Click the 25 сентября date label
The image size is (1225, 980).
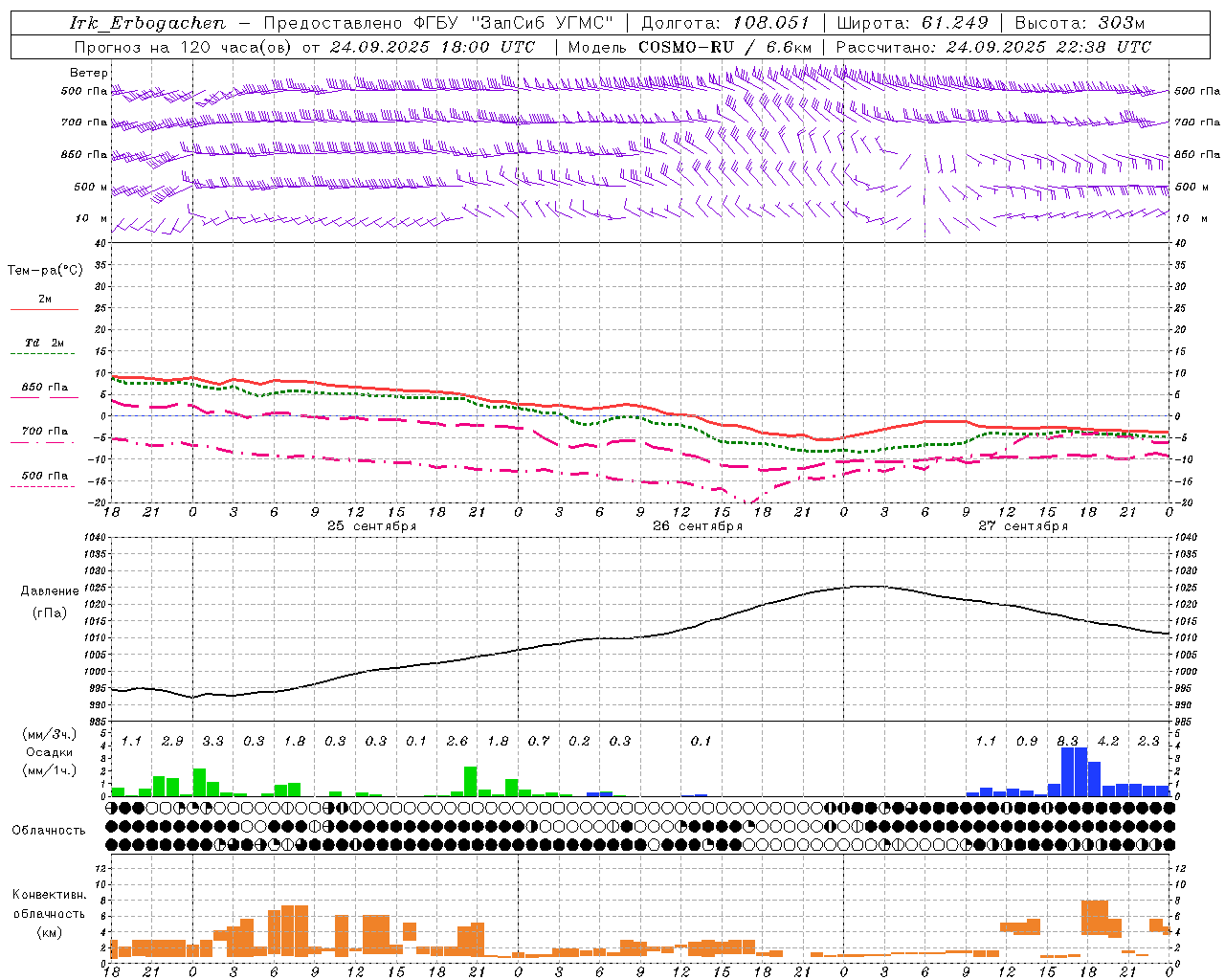click(371, 526)
